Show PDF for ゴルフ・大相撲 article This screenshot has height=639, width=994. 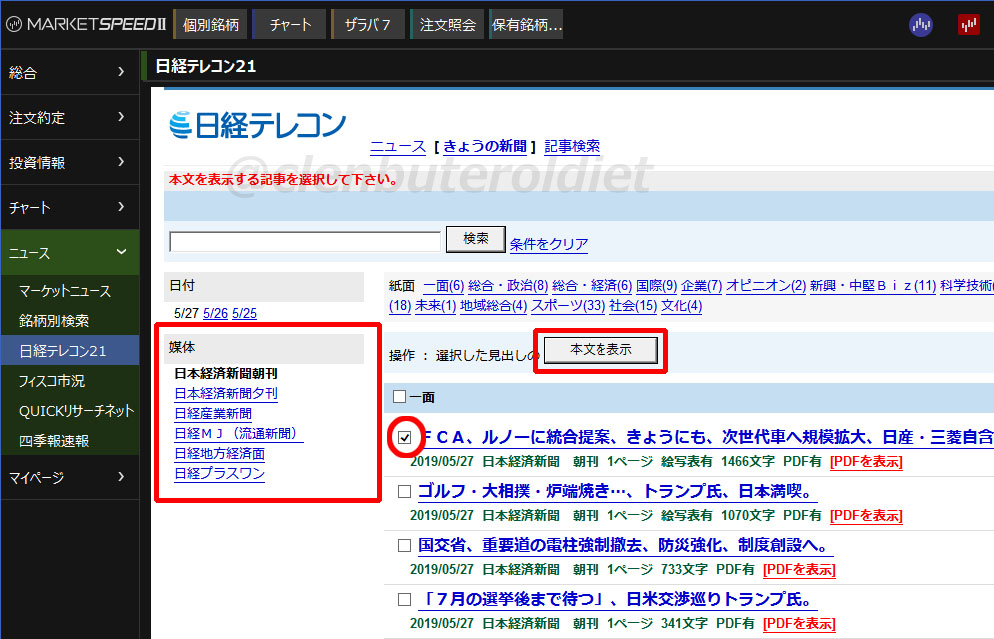point(866,516)
